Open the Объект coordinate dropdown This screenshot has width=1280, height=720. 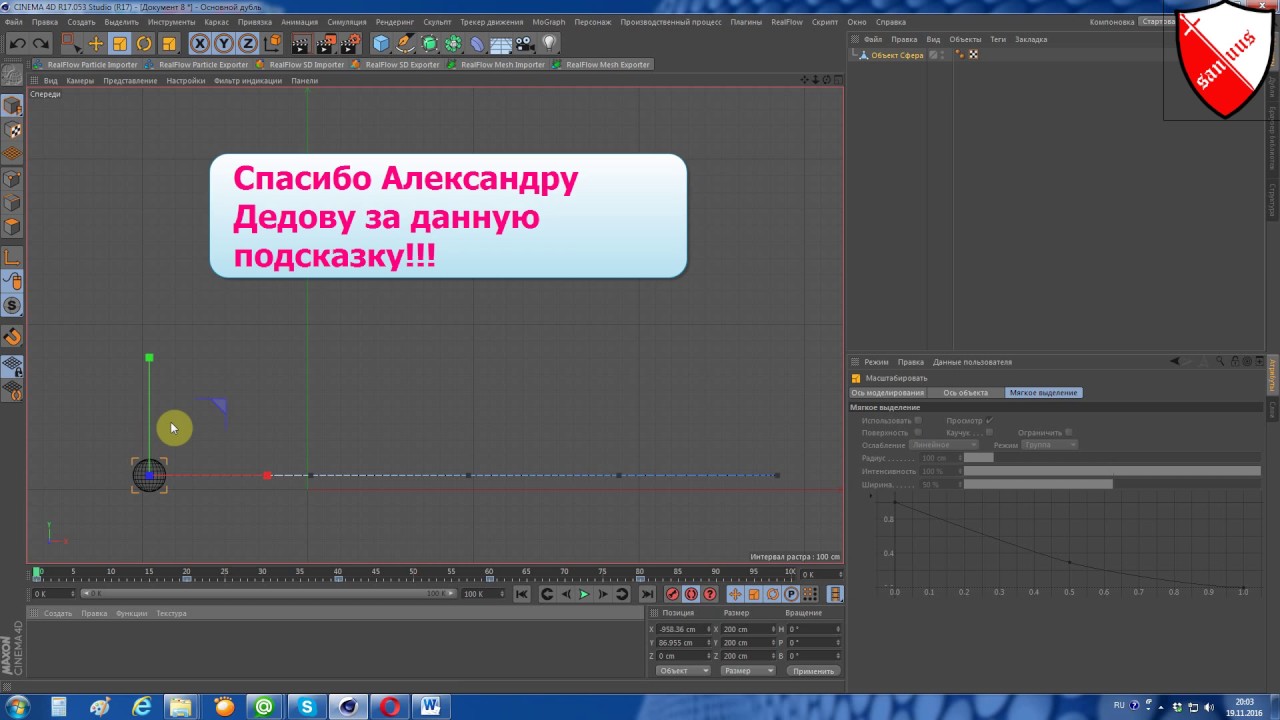[x=683, y=671]
